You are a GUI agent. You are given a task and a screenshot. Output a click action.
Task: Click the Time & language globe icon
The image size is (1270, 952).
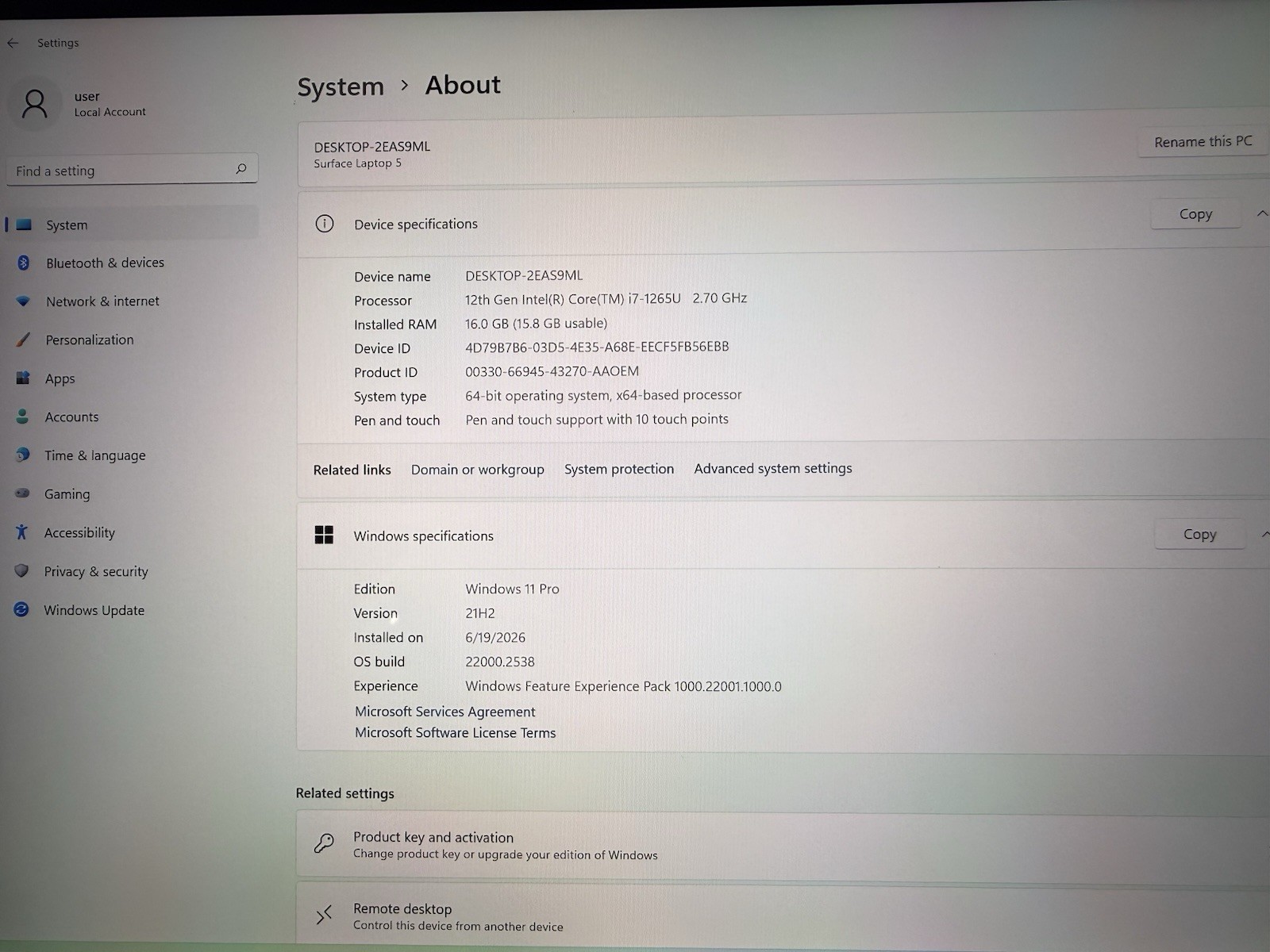(22, 455)
